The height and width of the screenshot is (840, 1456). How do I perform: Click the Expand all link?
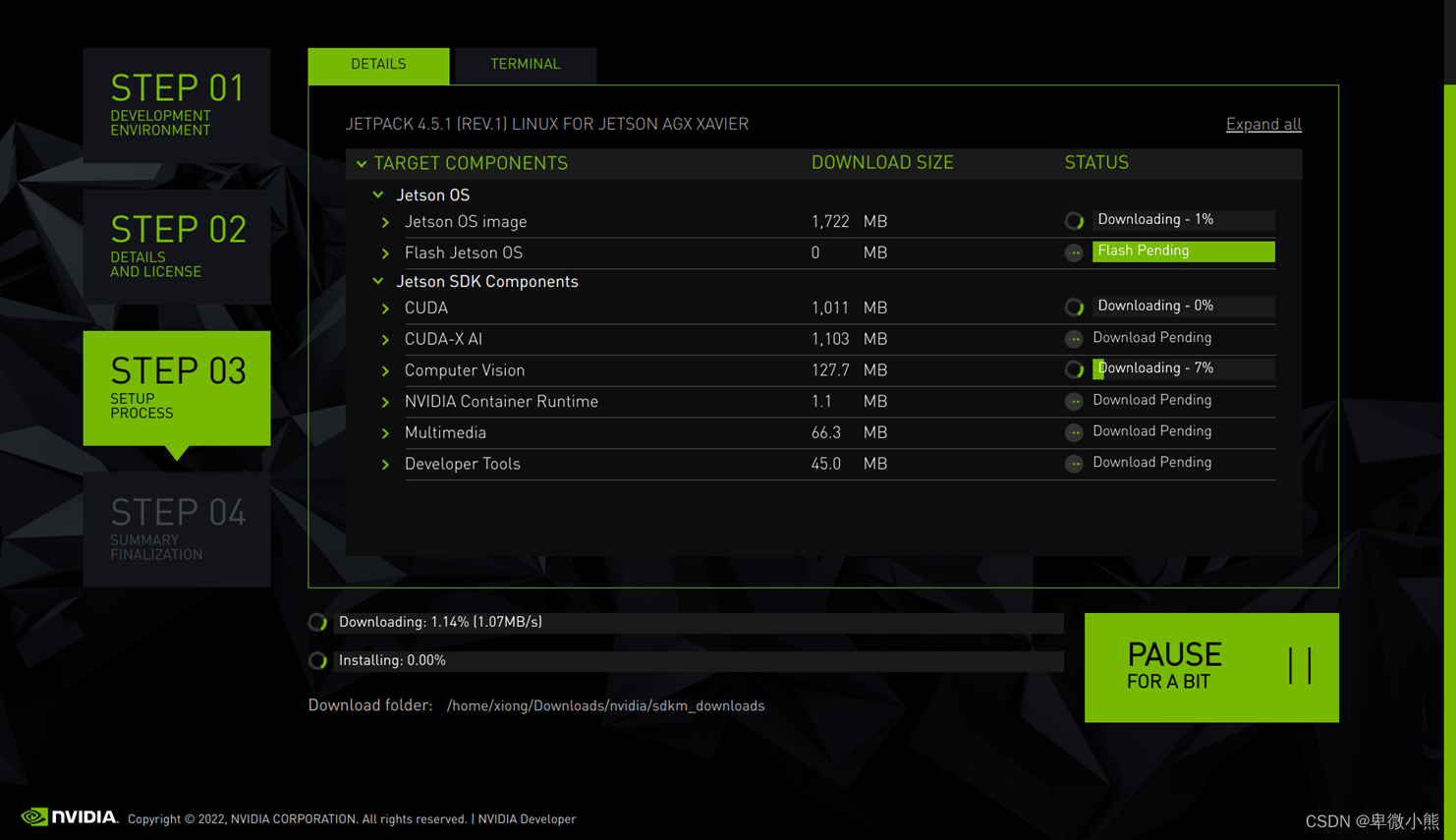pos(1263,125)
